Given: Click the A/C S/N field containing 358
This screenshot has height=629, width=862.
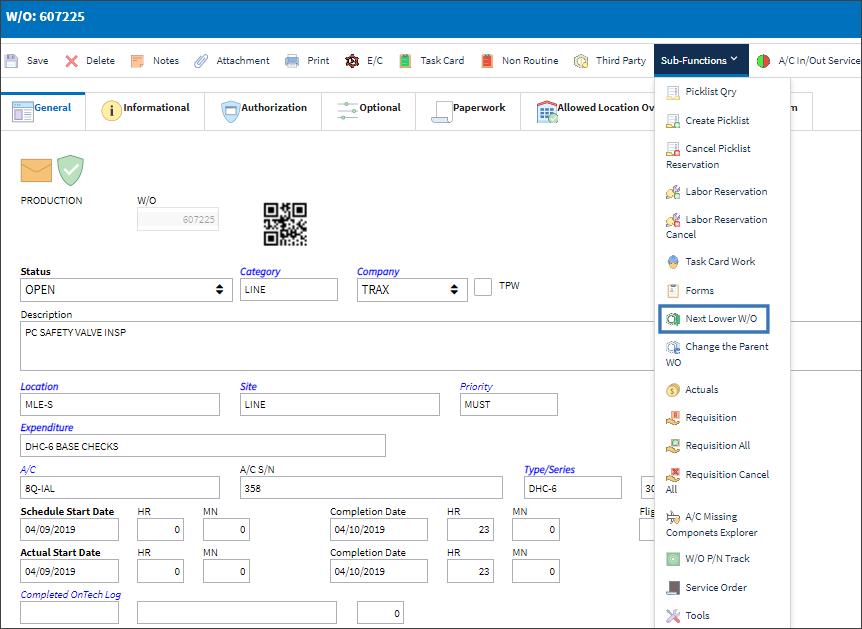Looking at the screenshot, I should pos(371,488).
